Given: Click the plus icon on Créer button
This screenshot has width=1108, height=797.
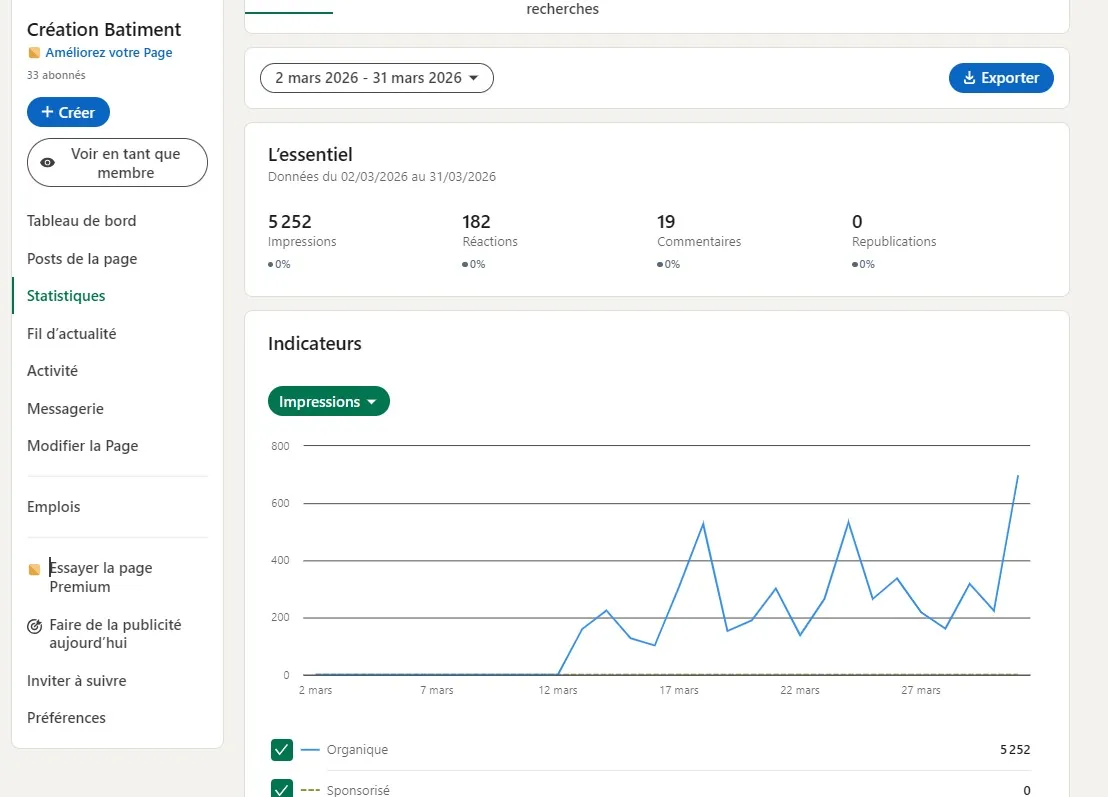Looking at the screenshot, I should [47, 112].
